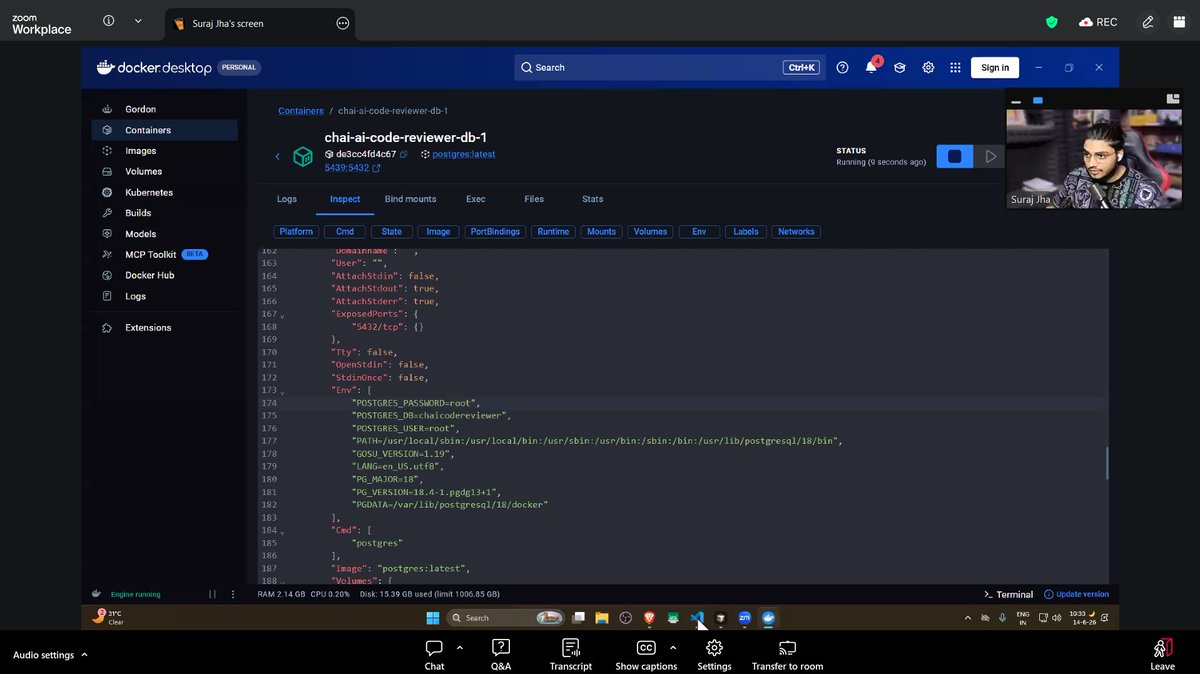Image resolution: width=1200 pixels, height=674 pixels.
Task: Switch to the container Logs tab
Action: (x=287, y=199)
